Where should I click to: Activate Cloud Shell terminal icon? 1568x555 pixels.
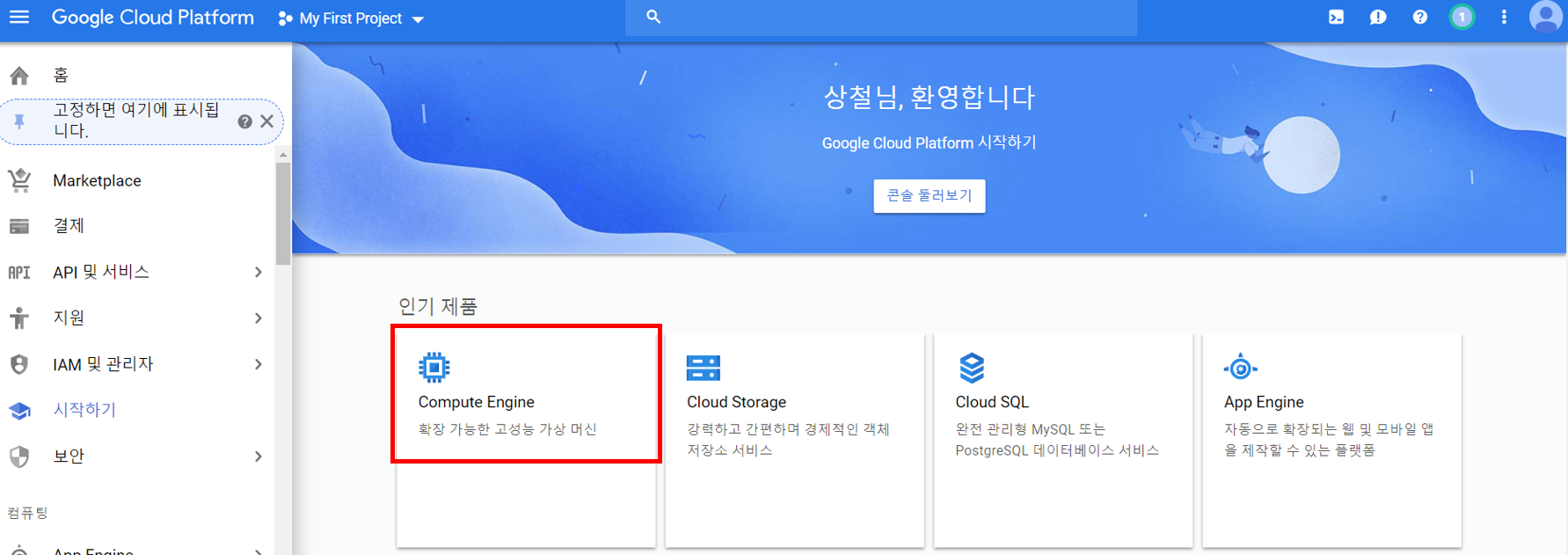coord(1336,17)
